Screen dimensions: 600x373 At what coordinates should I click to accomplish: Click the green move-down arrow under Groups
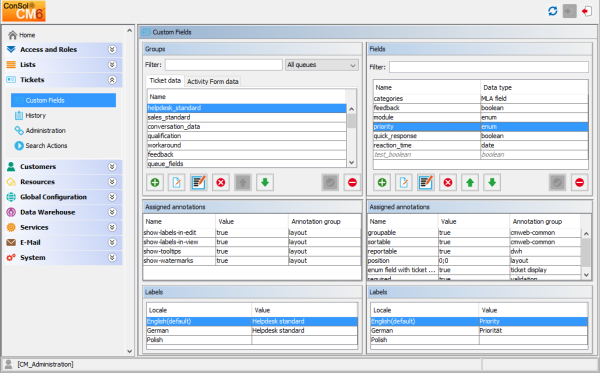click(x=265, y=182)
